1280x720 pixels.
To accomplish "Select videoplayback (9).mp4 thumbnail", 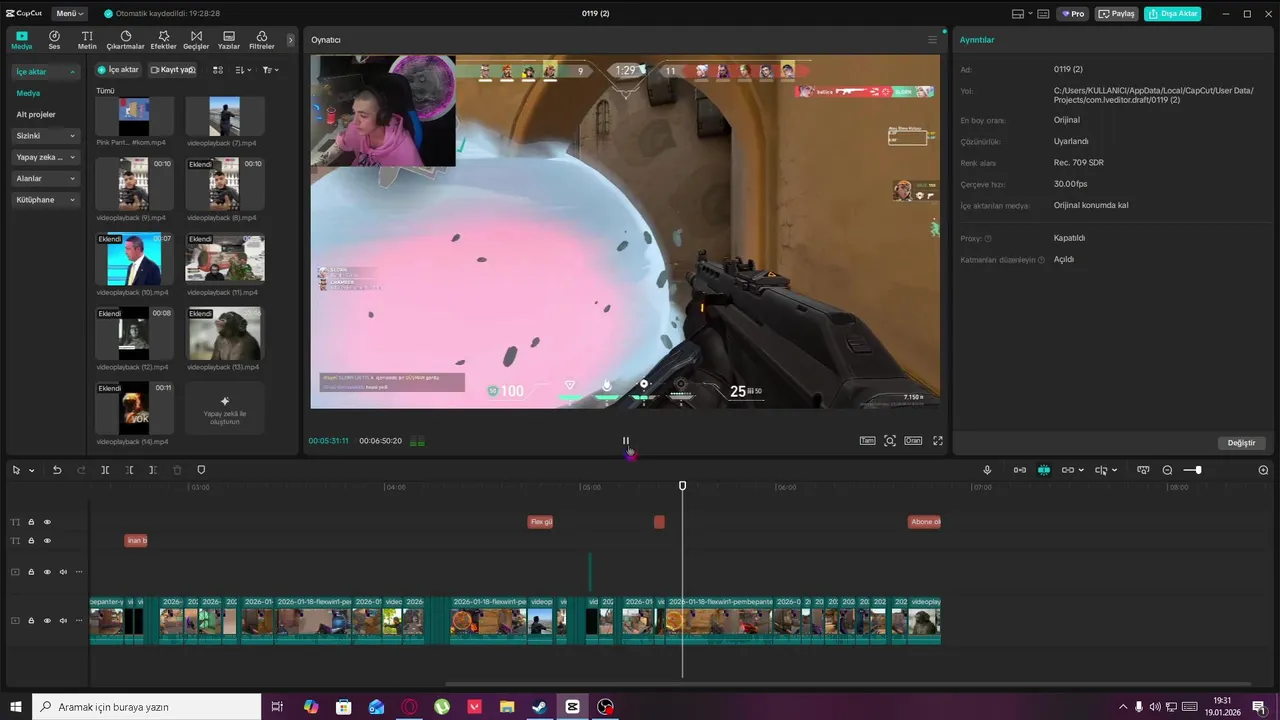I will click(x=134, y=184).
